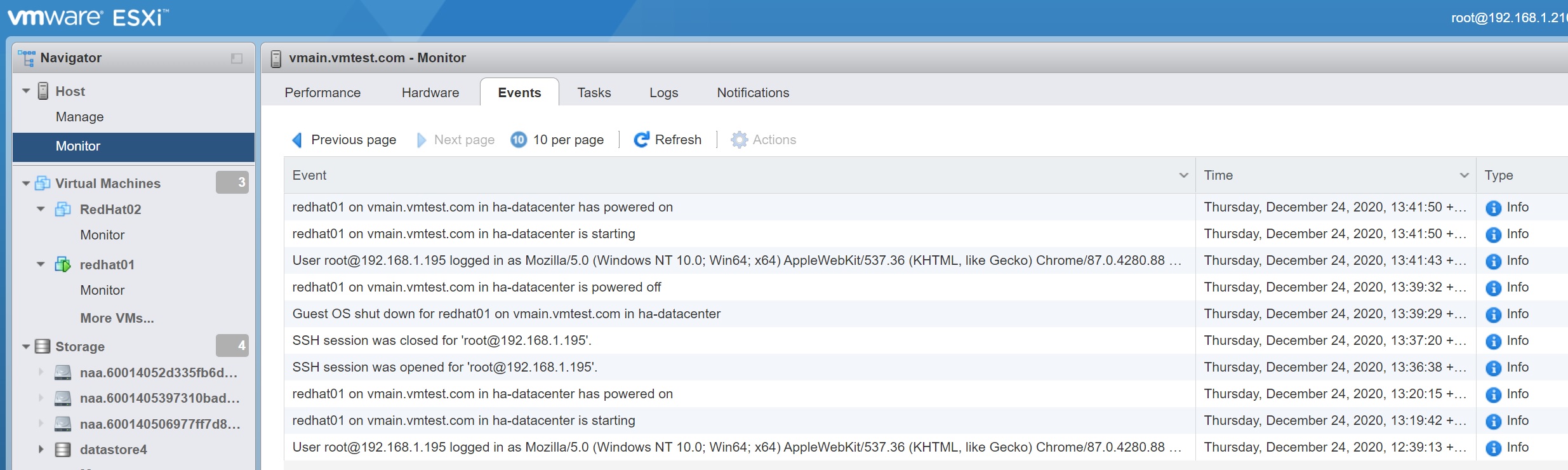Image resolution: width=1568 pixels, height=470 pixels.
Task: Click the 10 per page label
Action: click(568, 140)
